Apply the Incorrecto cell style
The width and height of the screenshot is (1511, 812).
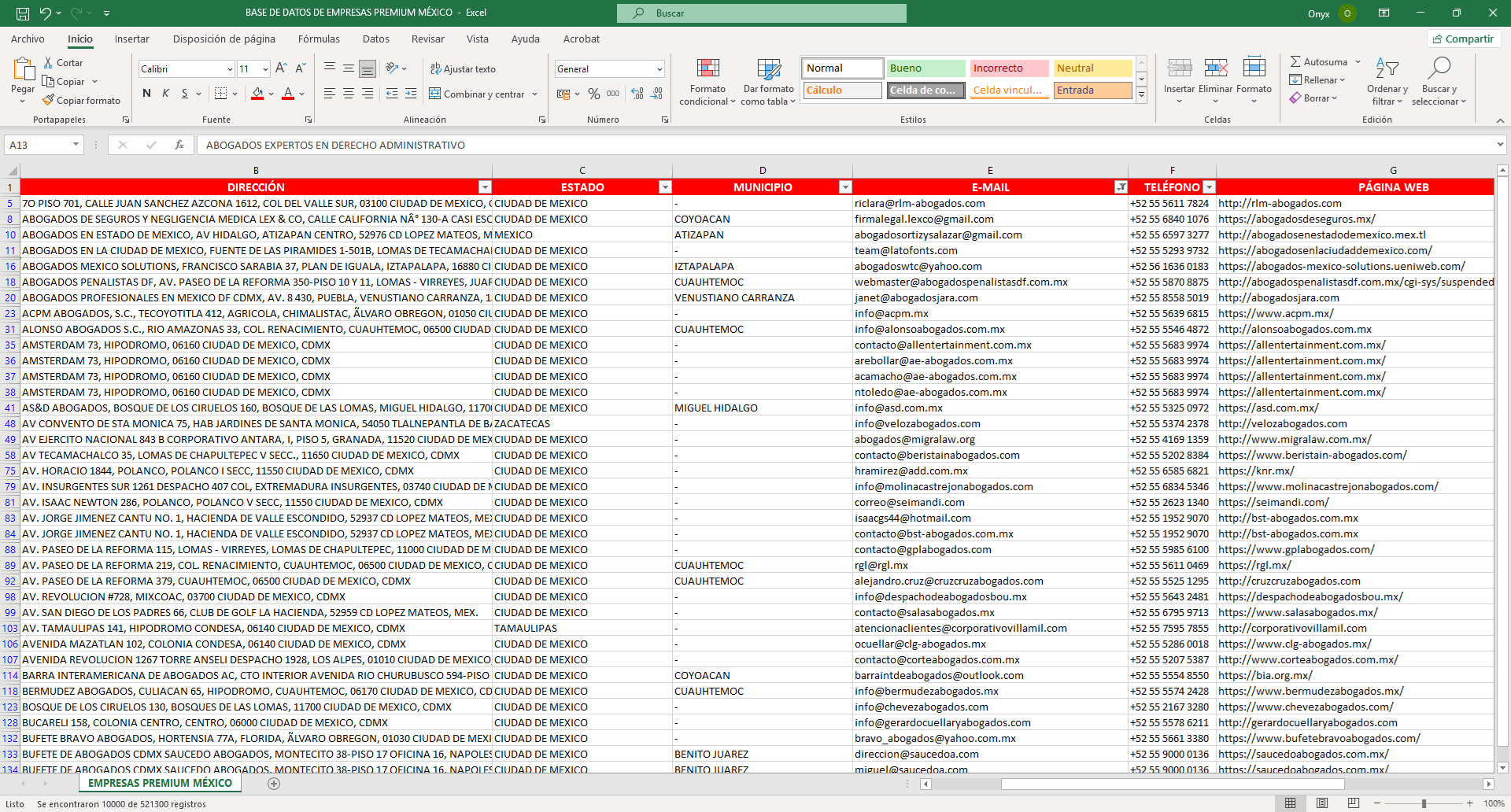coord(1008,68)
